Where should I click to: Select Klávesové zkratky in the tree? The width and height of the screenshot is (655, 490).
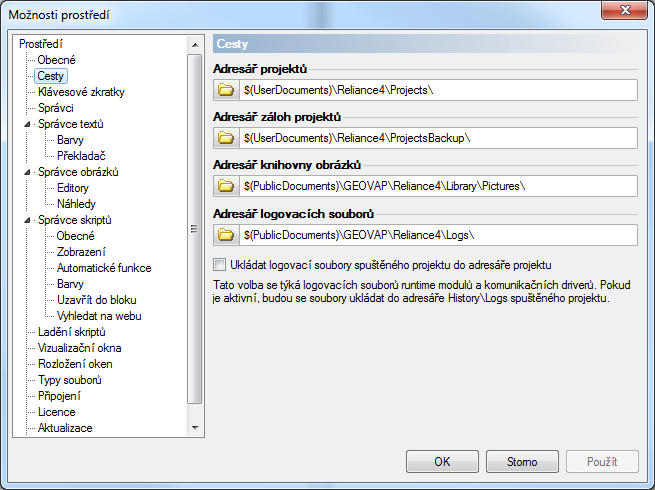(81, 92)
